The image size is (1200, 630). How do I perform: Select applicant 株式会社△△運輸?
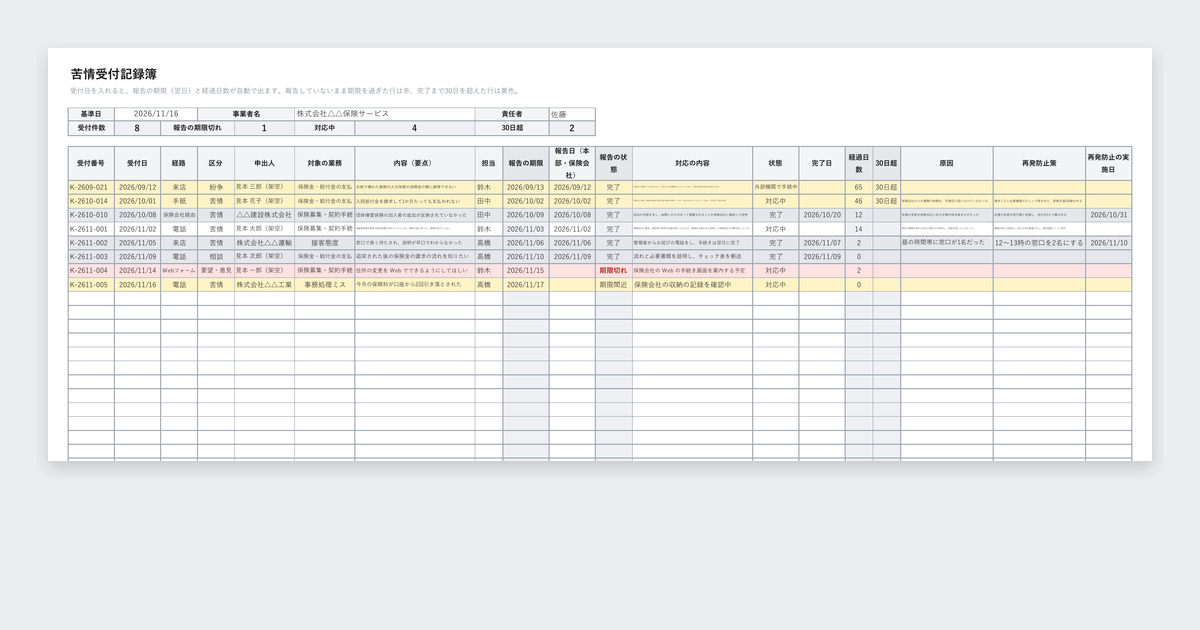264,243
